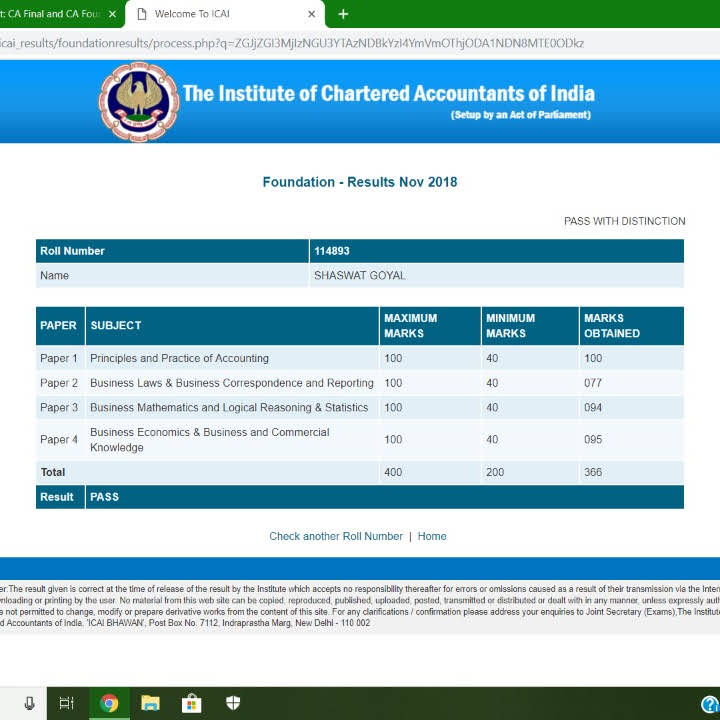Click the roll number value 114893
This screenshot has width=720, height=720.
pos(332,251)
